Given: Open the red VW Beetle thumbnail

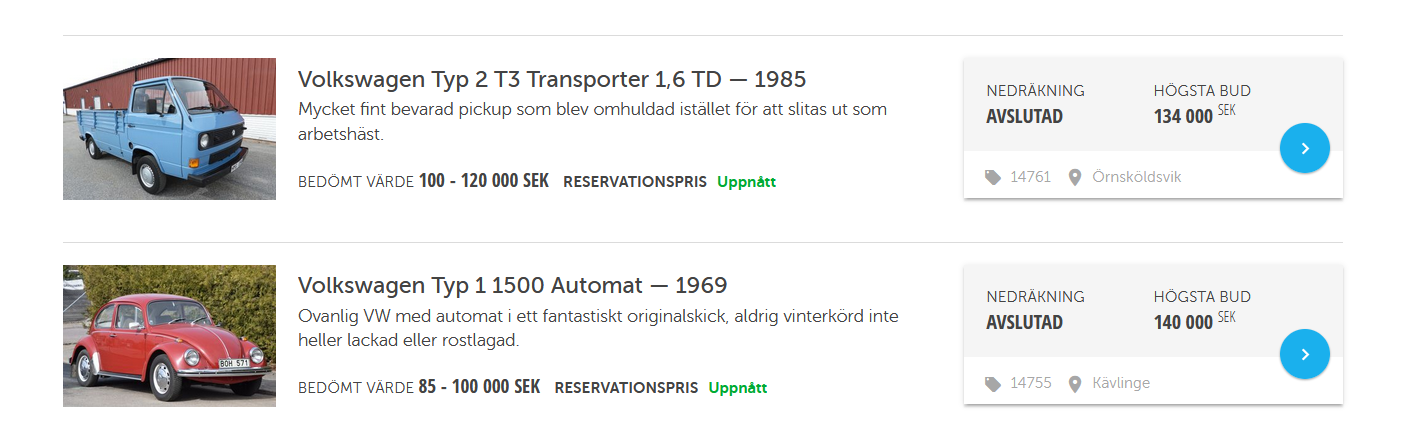Looking at the screenshot, I should point(169,335).
